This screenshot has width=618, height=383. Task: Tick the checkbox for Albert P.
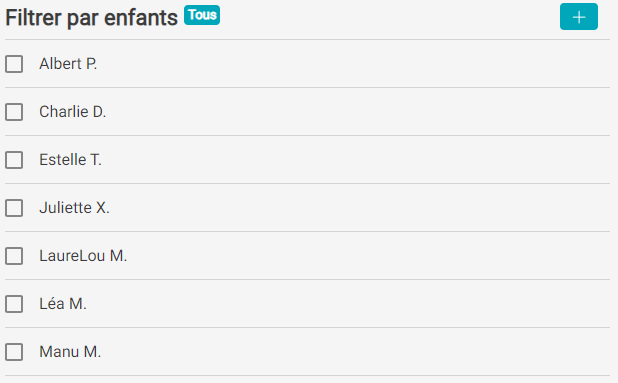pos(14,64)
